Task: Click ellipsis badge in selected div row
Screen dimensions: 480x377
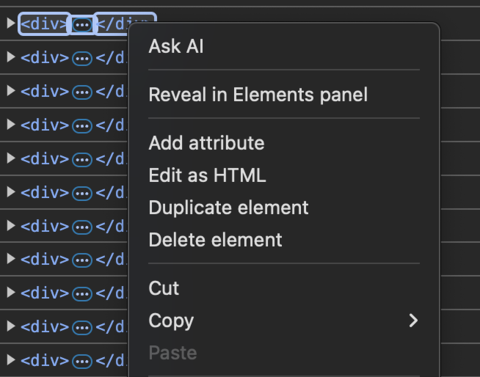Action: [82, 25]
